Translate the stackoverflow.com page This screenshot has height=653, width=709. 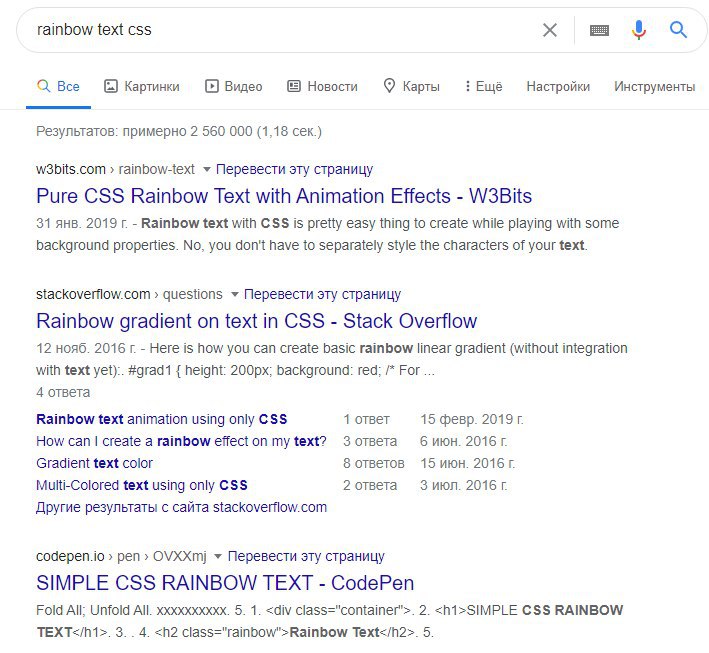tap(322, 294)
